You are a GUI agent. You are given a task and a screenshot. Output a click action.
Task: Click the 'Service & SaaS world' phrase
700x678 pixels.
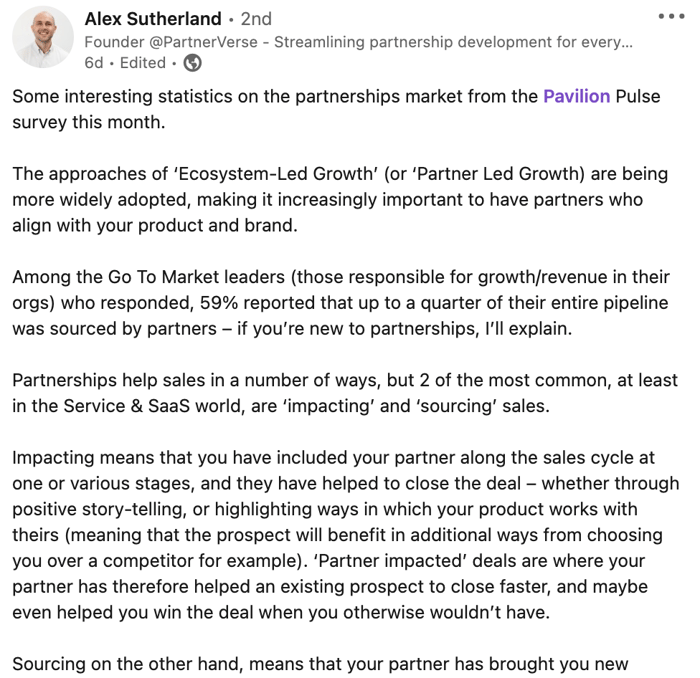pyautogui.click(x=154, y=406)
